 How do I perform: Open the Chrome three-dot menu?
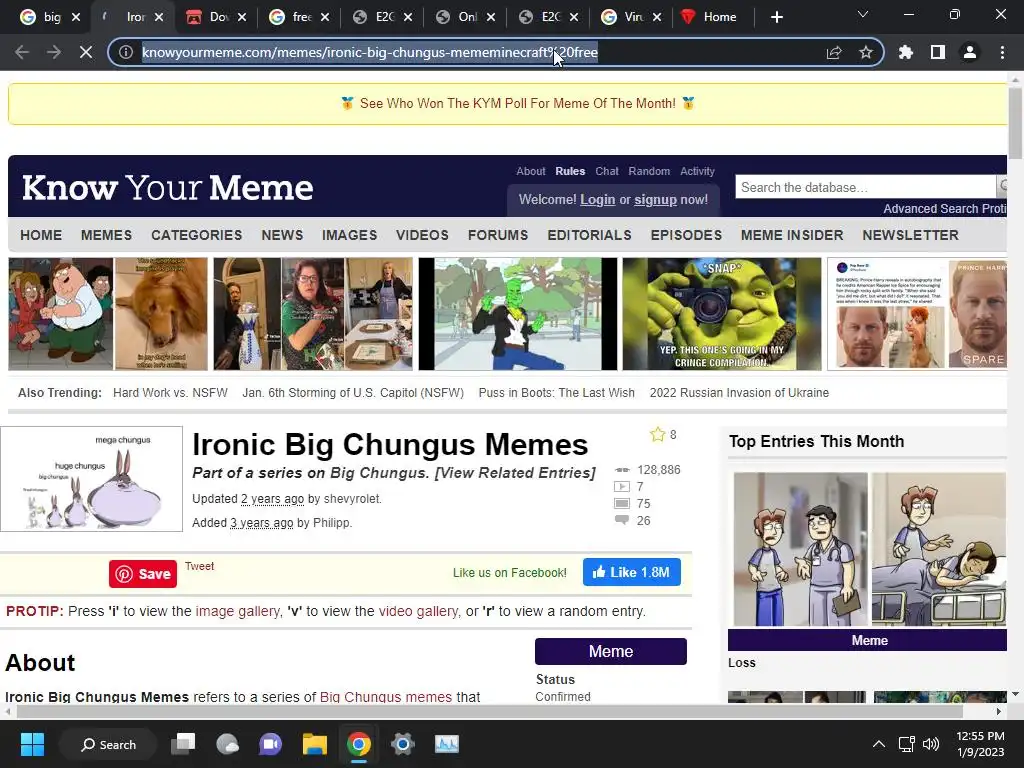(x=1002, y=52)
